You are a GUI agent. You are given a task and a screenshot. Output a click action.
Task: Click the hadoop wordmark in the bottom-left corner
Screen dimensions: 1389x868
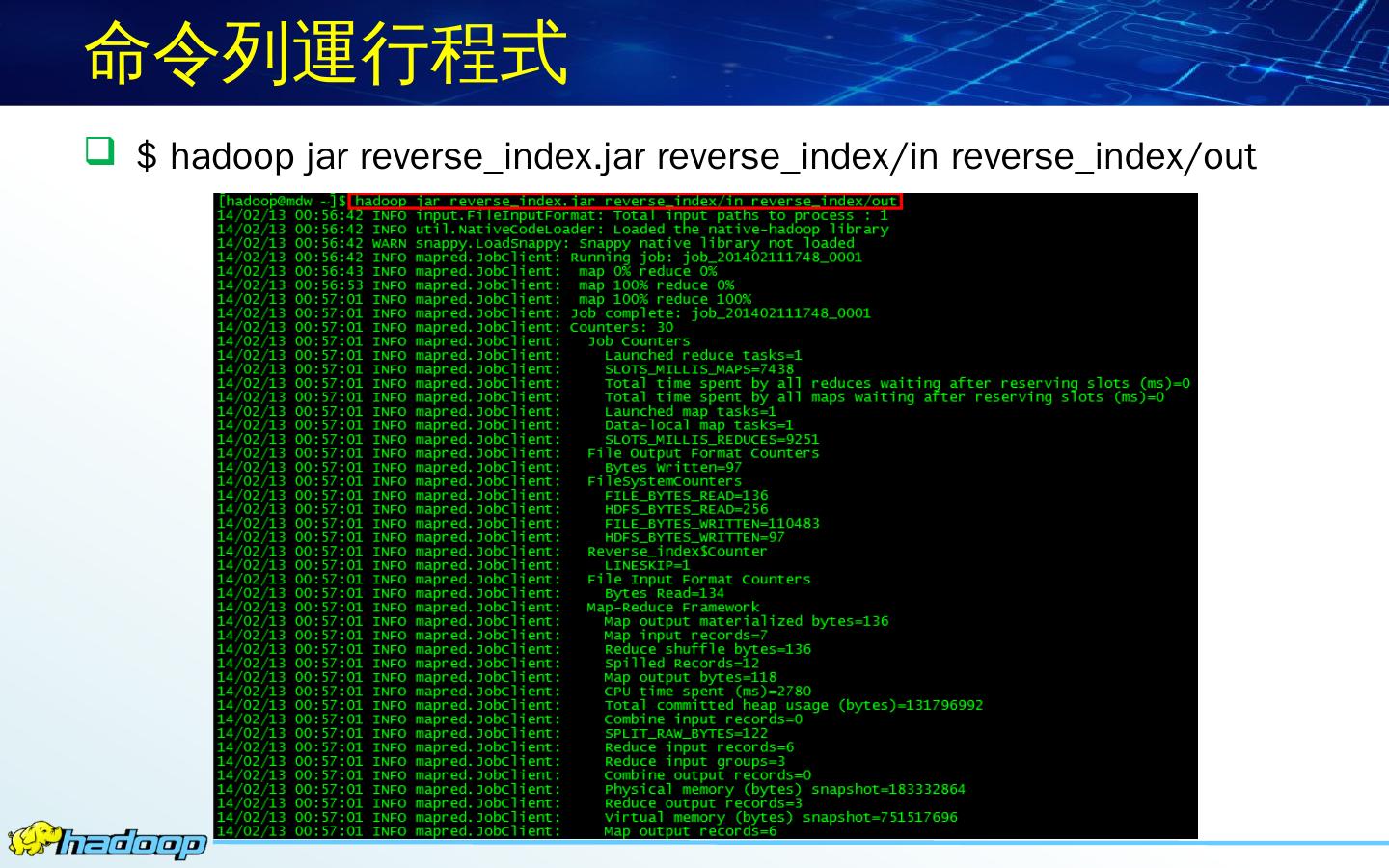(131, 844)
